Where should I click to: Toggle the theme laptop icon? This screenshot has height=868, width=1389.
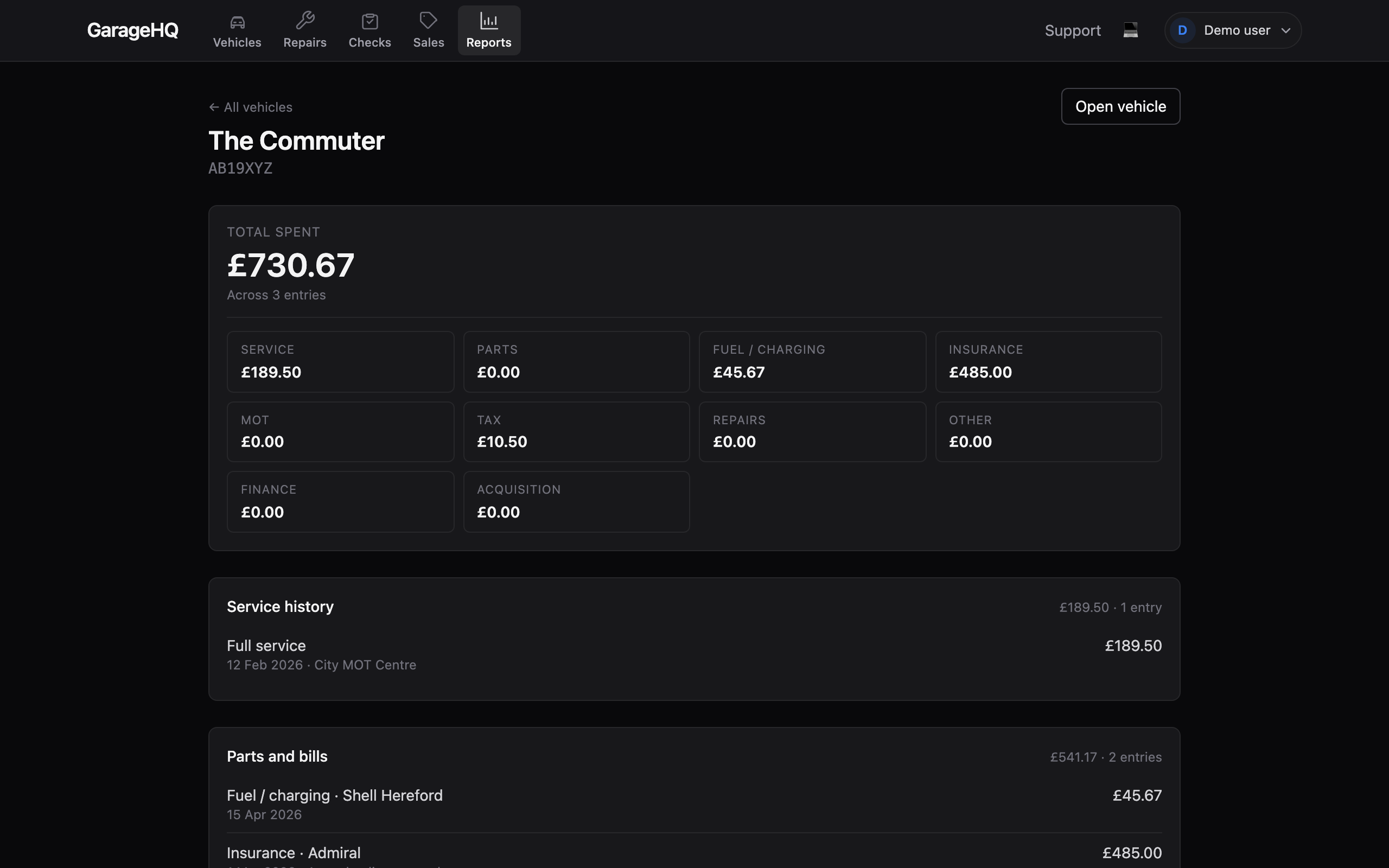click(x=1131, y=30)
